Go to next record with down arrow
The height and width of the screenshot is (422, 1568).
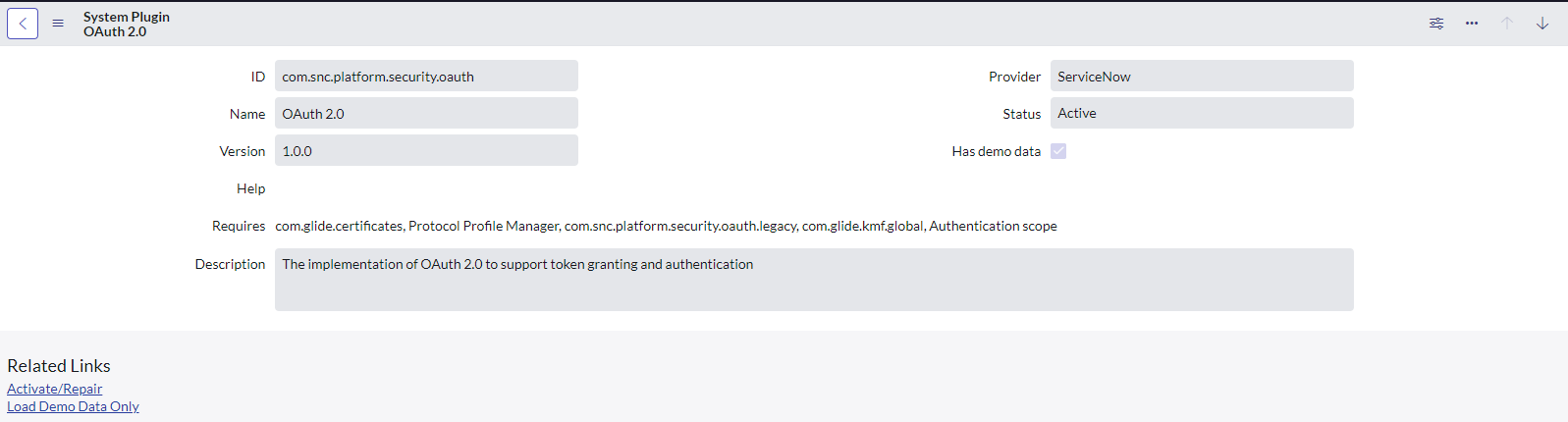pyautogui.click(x=1541, y=24)
